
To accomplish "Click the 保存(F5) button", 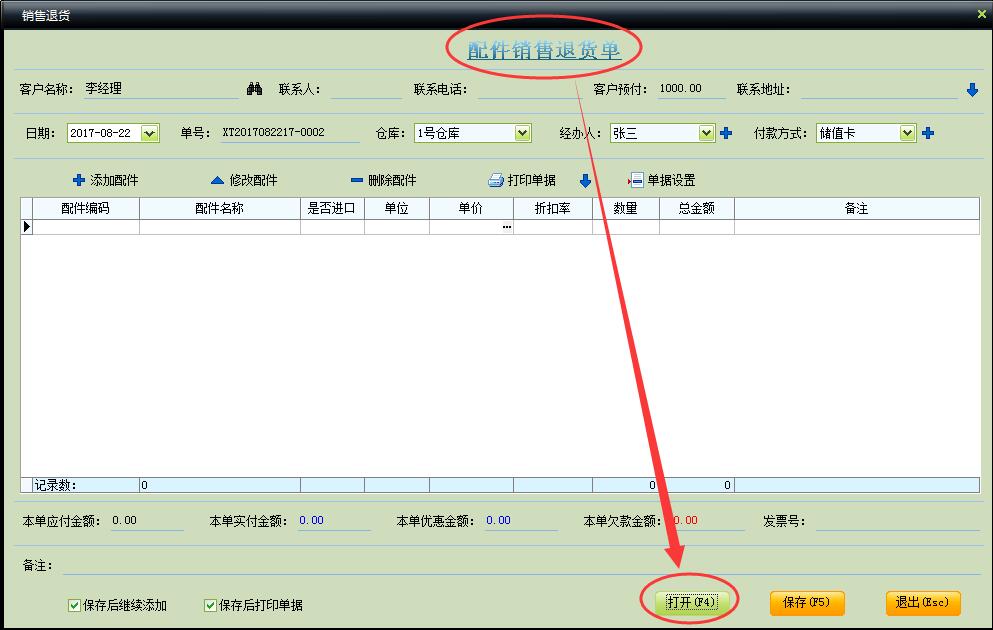I will click(807, 602).
